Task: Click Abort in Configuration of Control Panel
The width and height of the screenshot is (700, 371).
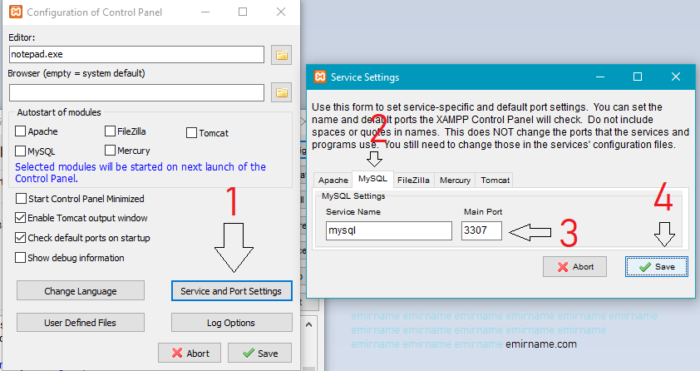Action: (189, 353)
